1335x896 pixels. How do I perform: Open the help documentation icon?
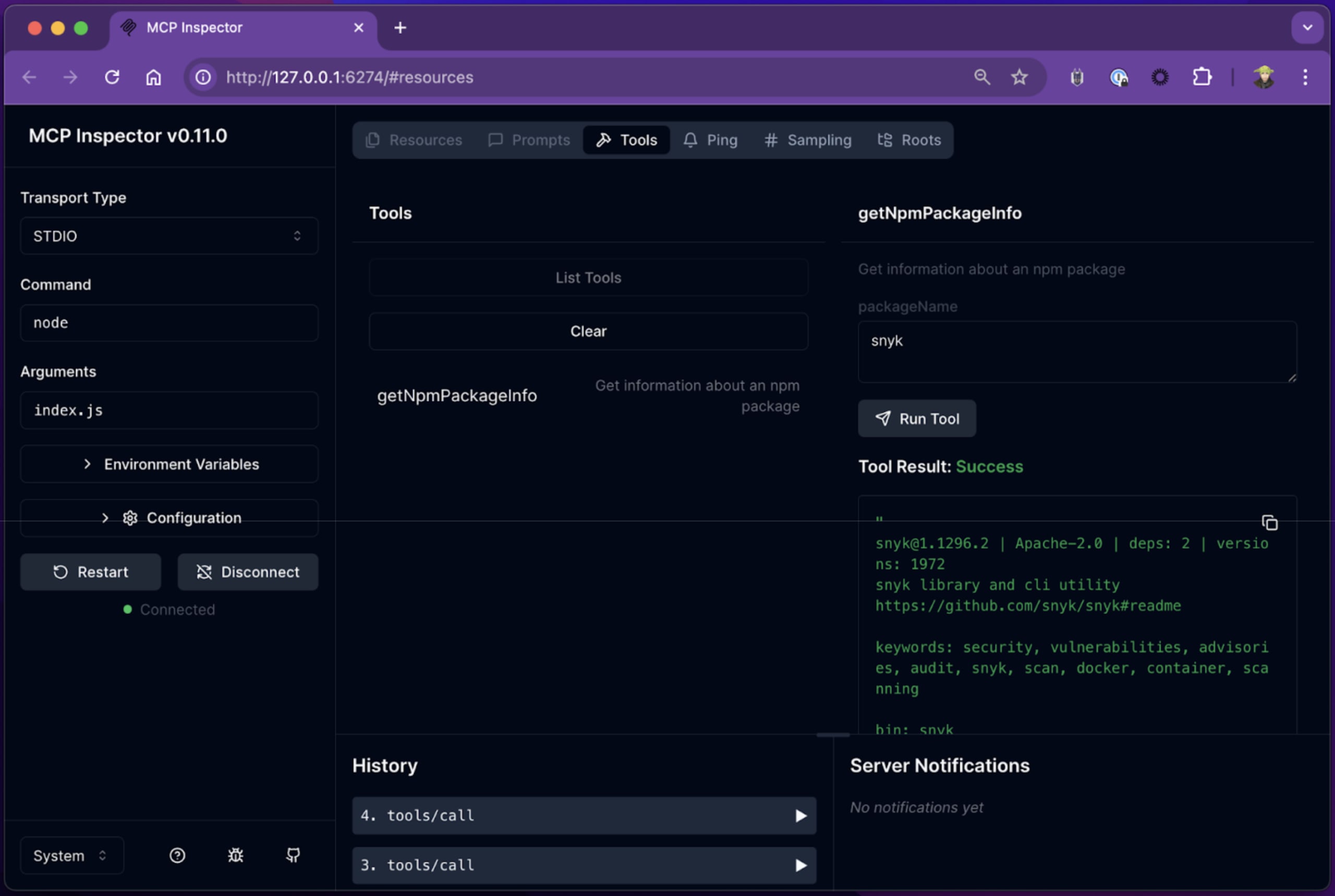click(x=177, y=855)
